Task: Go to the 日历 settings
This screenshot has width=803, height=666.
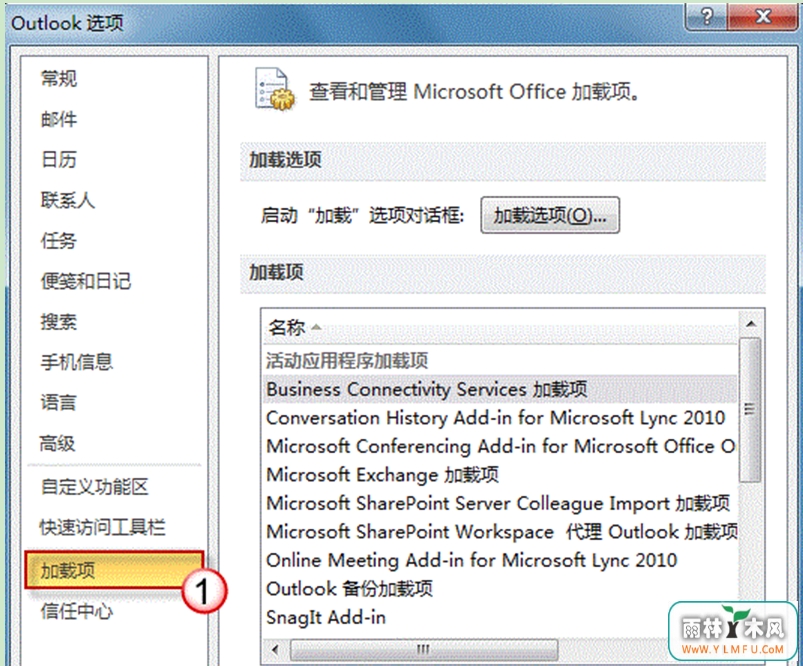Action: pyautogui.click(x=59, y=160)
